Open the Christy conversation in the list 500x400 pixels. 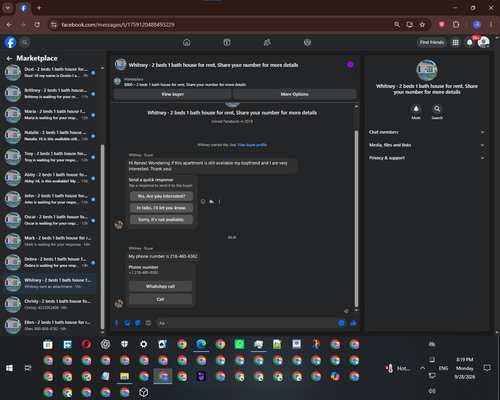(50, 304)
